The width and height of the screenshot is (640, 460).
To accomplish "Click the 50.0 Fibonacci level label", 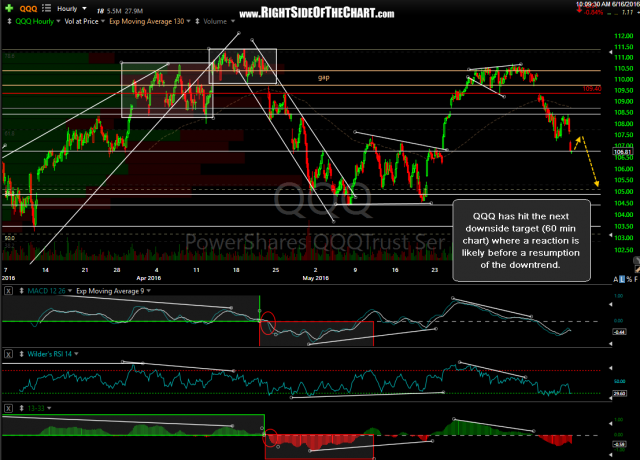I will [x=9, y=238].
